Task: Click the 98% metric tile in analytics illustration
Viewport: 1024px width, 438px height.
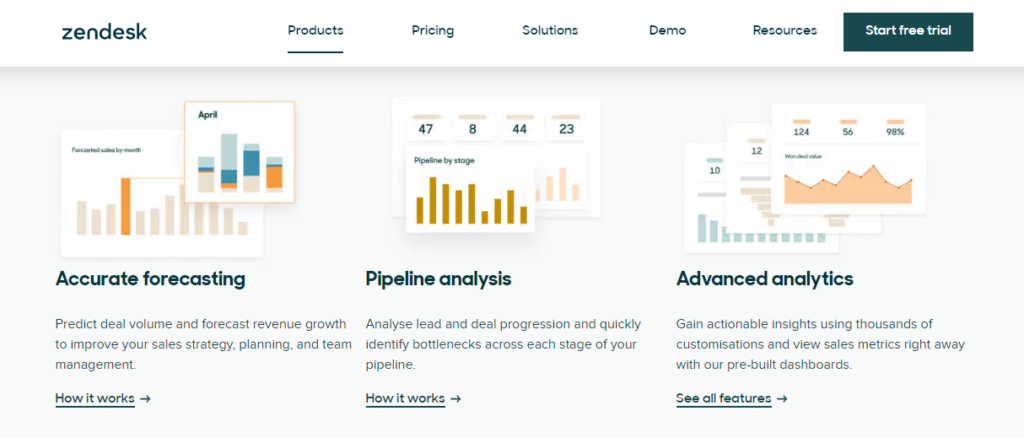Action: click(x=896, y=129)
